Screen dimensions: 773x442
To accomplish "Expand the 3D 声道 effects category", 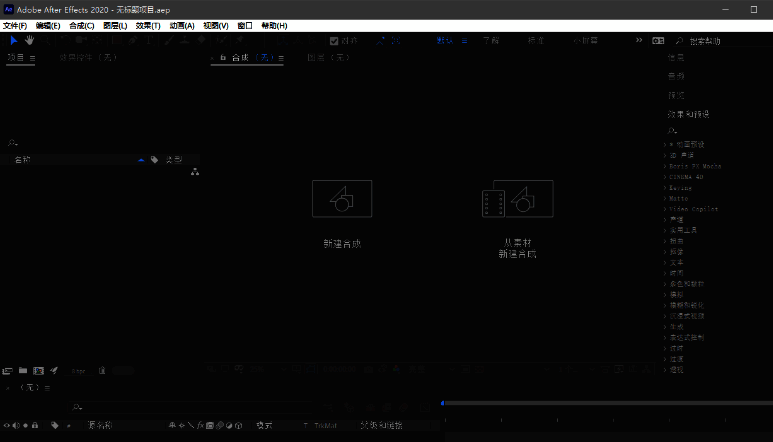I will click(665, 156).
